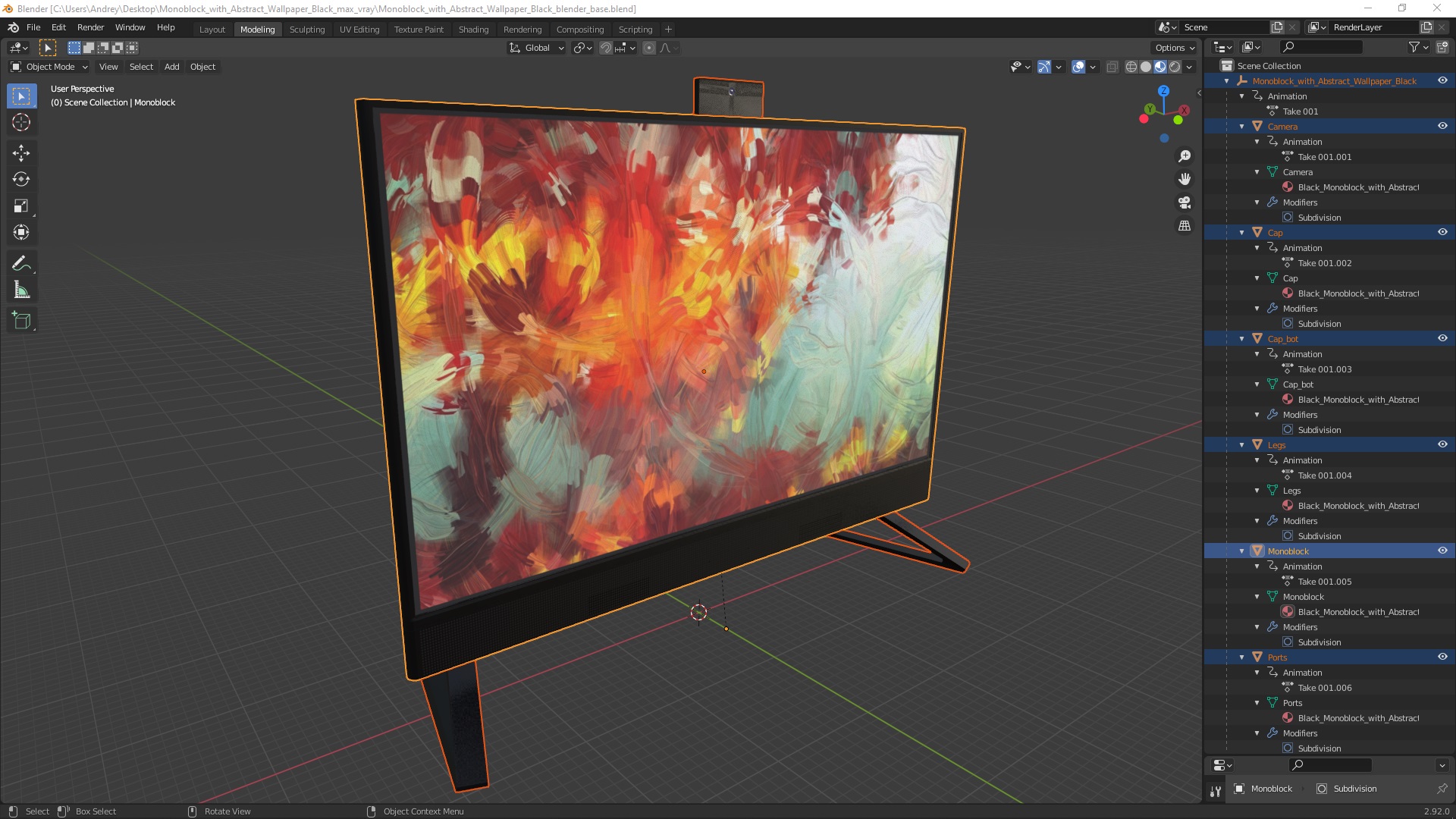The image size is (1456, 819).
Task: Switch to material preview shading
Action: 1160,67
